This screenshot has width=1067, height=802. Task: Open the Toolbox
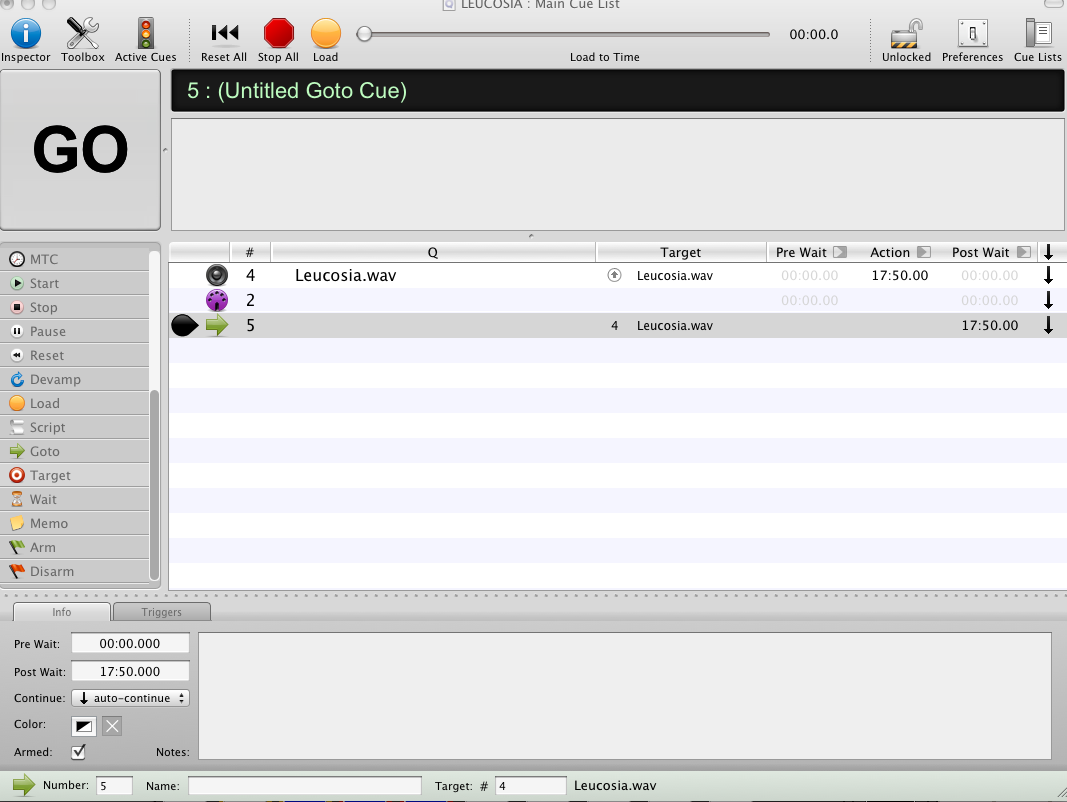coord(82,34)
